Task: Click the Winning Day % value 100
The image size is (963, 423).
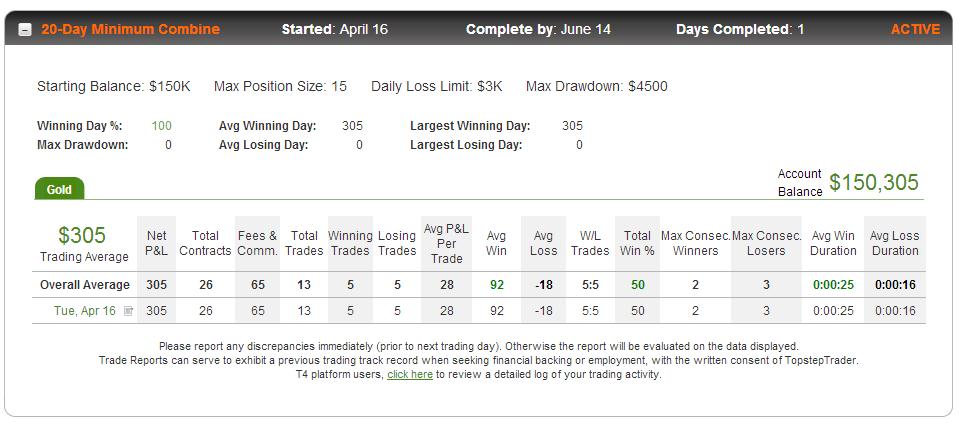Action: click(x=162, y=126)
